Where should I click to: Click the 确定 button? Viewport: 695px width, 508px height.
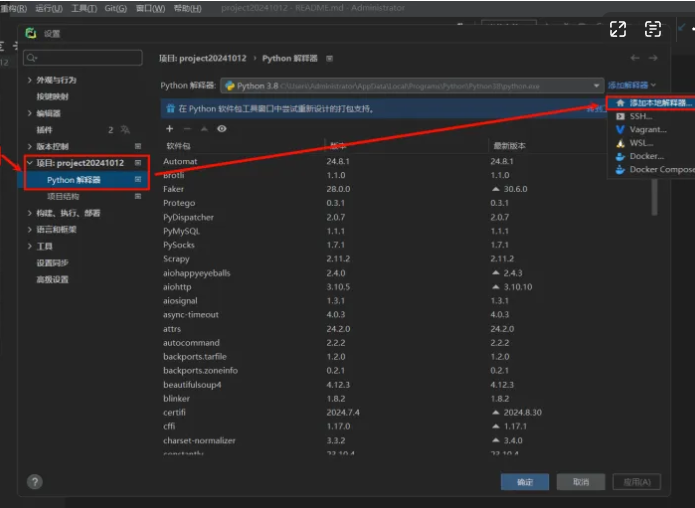tap(525, 482)
